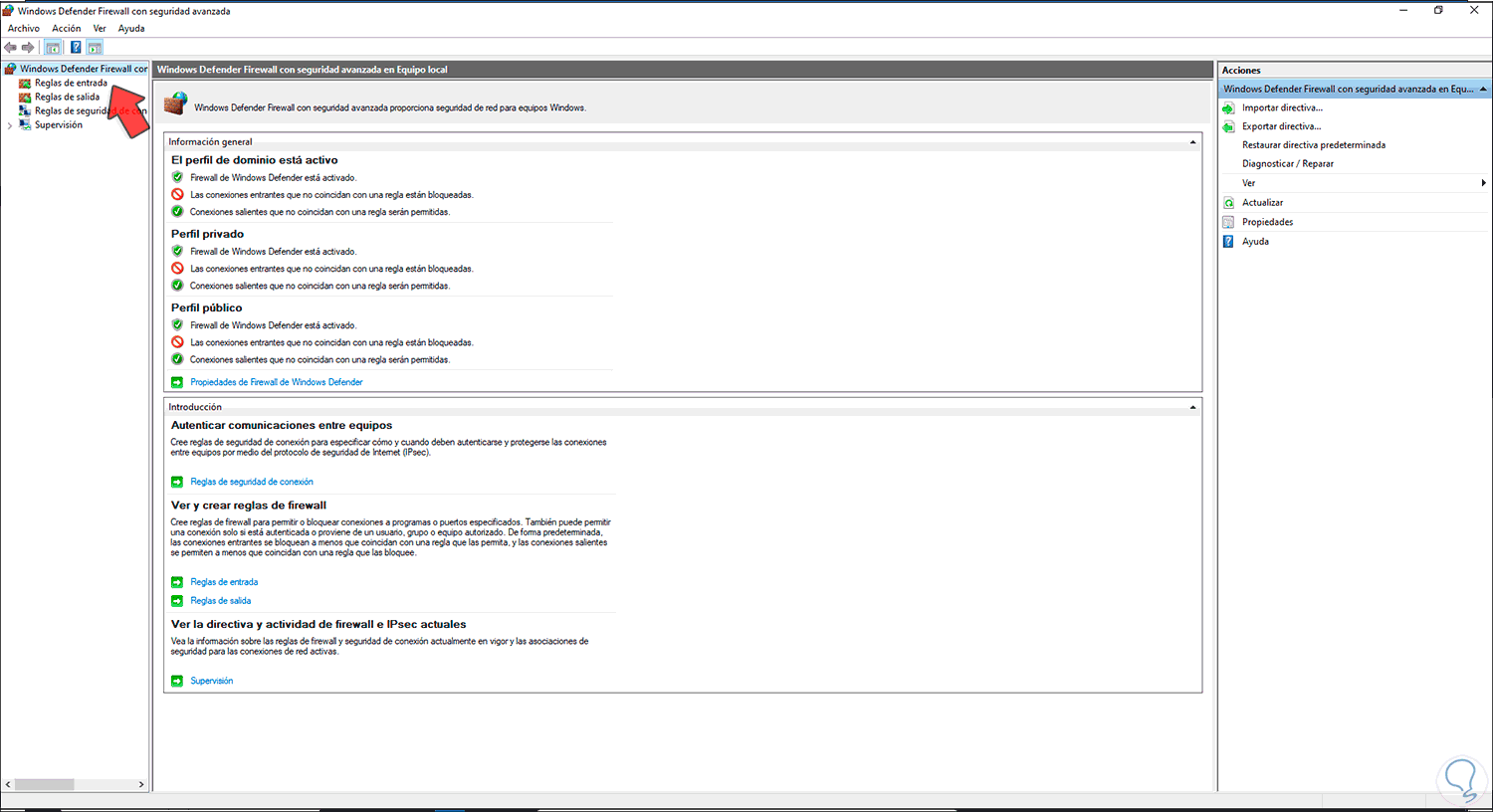Open the Ayuda menu in the menu bar
This screenshot has height=812, width=1493.
[x=131, y=29]
